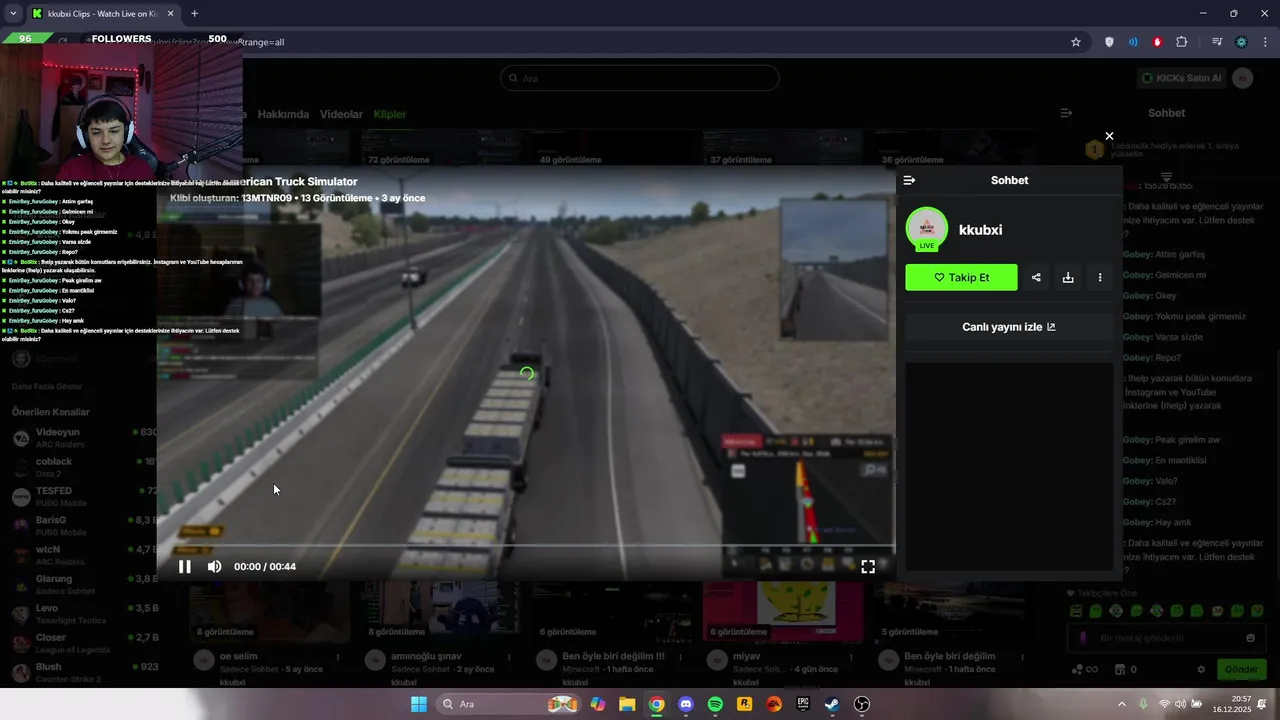Click KICKs Satın Al button

[1181, 78]
